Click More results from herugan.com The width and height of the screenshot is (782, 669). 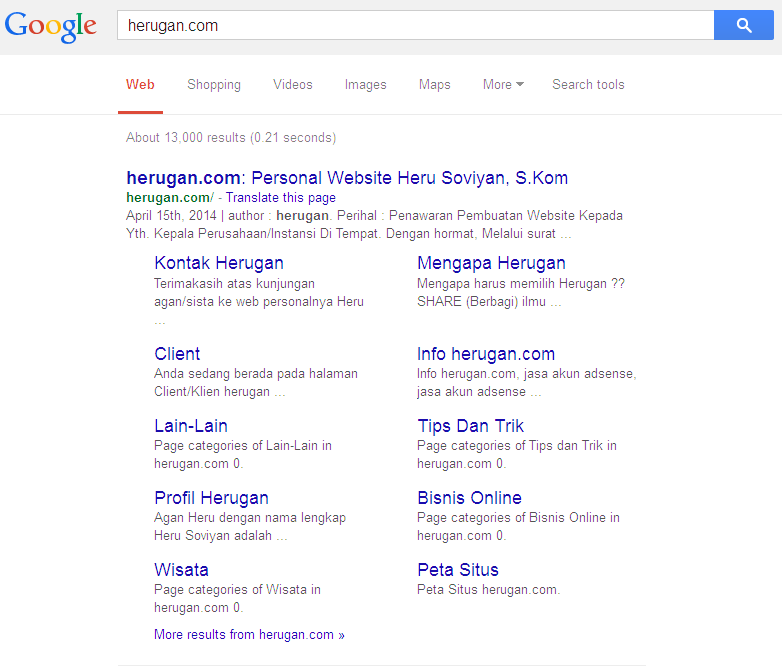(x=249, y=635)
